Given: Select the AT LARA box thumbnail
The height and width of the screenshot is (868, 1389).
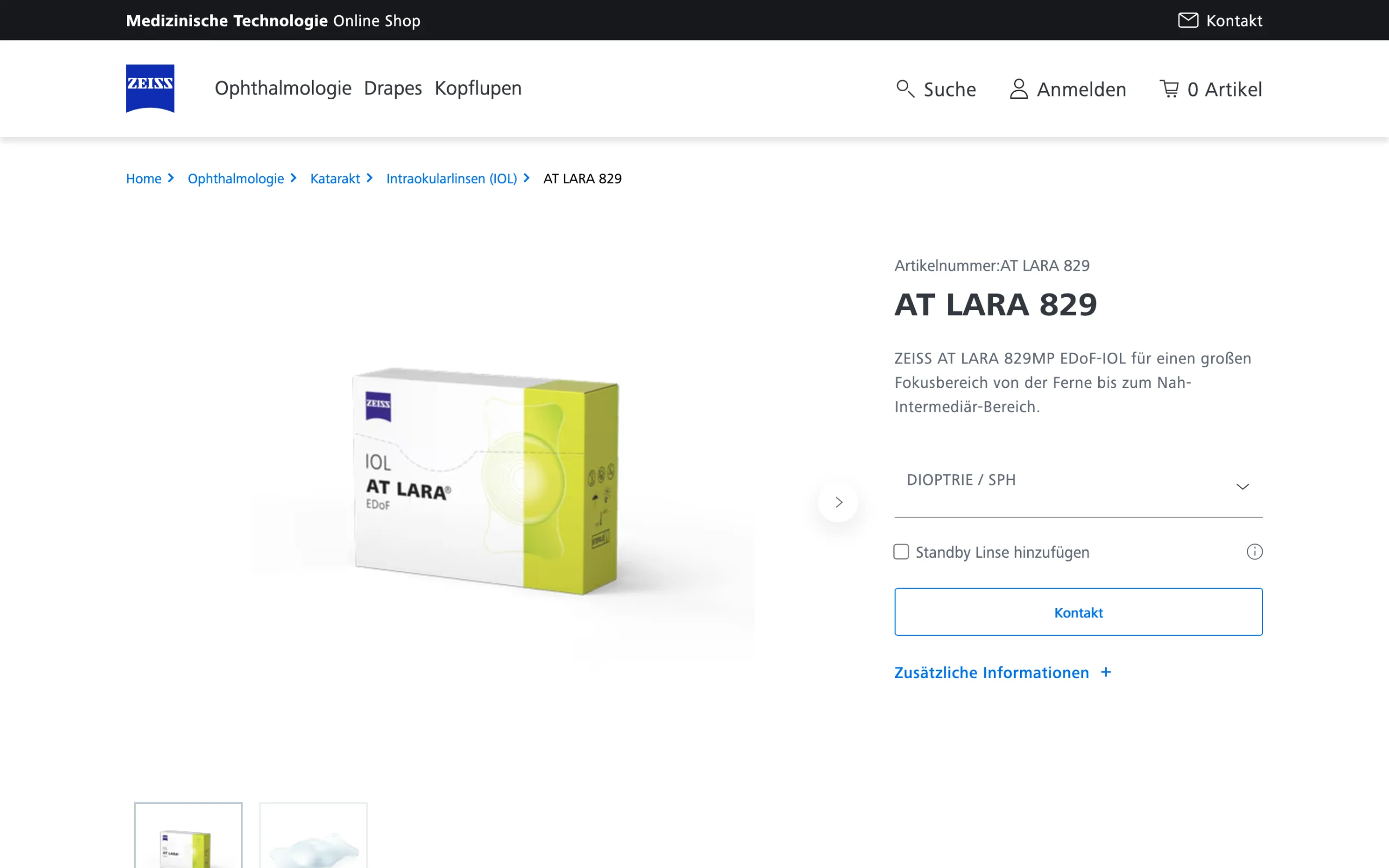Looking at the screenshot, I should (188, 835).
